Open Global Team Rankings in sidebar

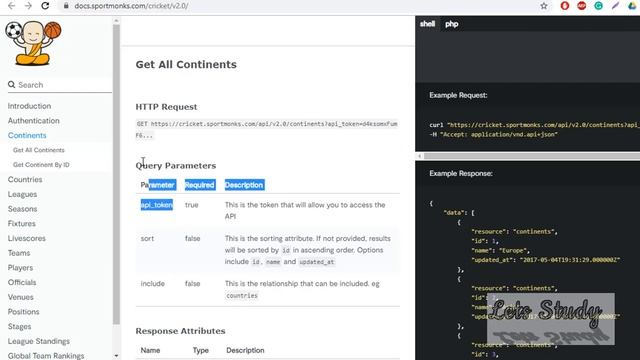tap(46, 356)
